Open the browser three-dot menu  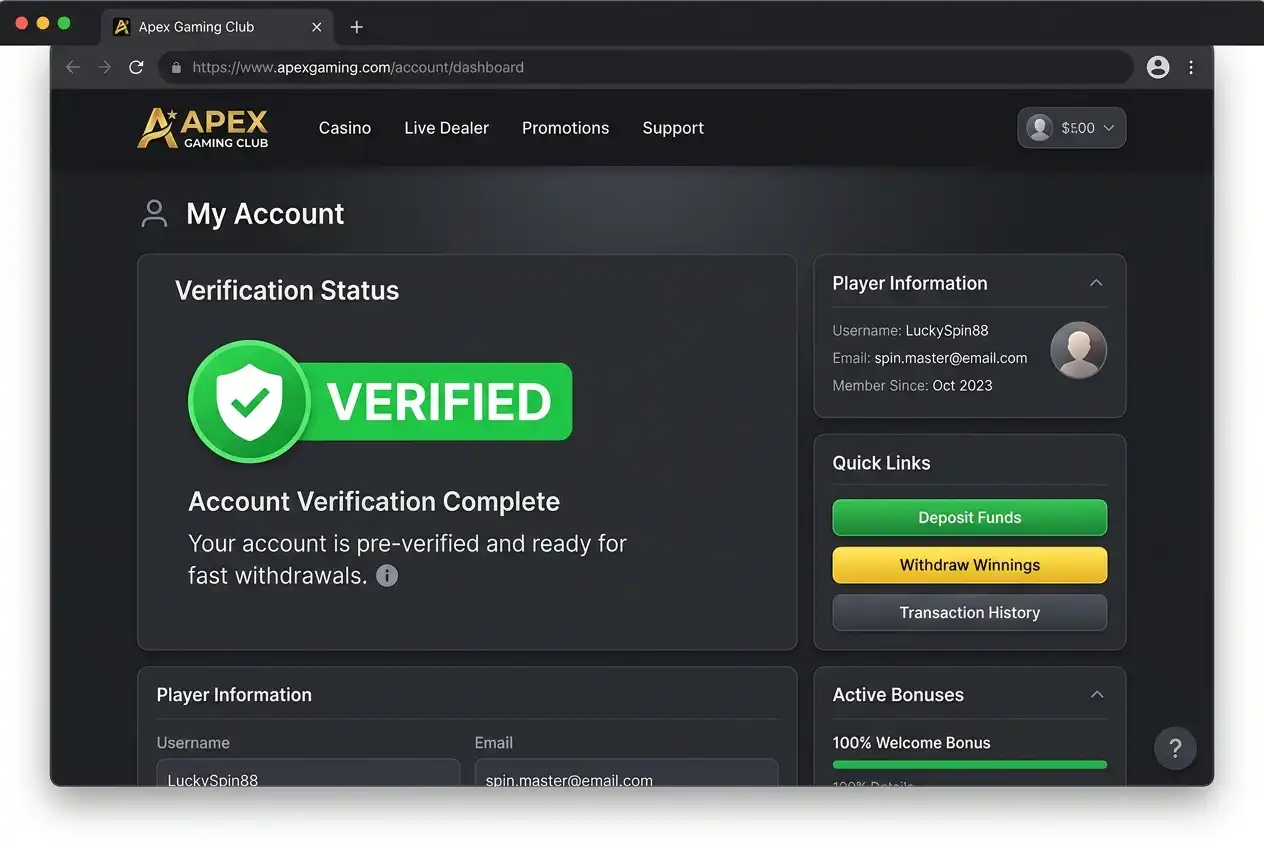(1191, 67)
